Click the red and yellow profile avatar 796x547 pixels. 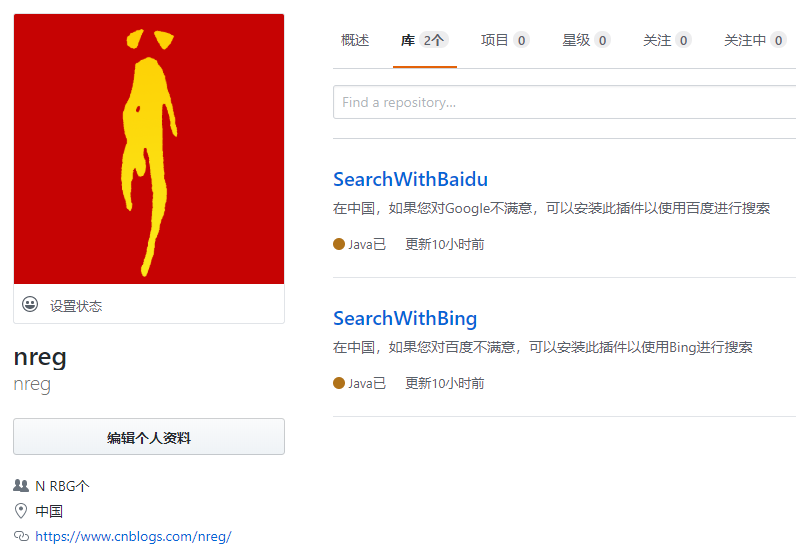[149, 149]
